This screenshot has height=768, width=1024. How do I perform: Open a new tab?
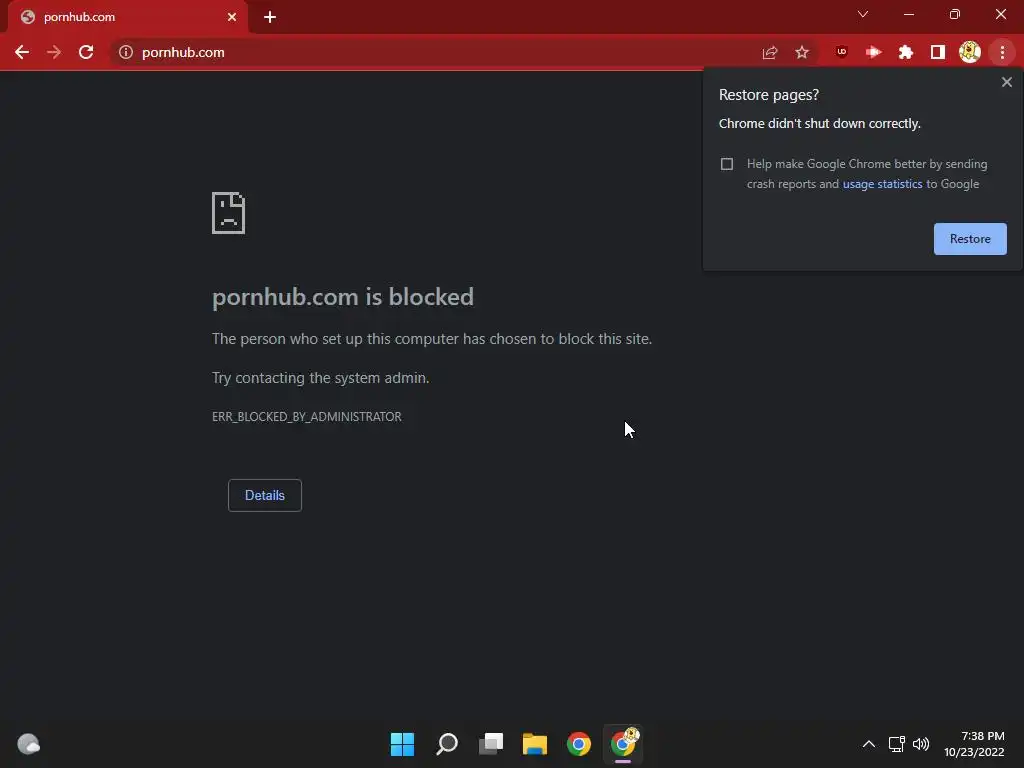270,17
